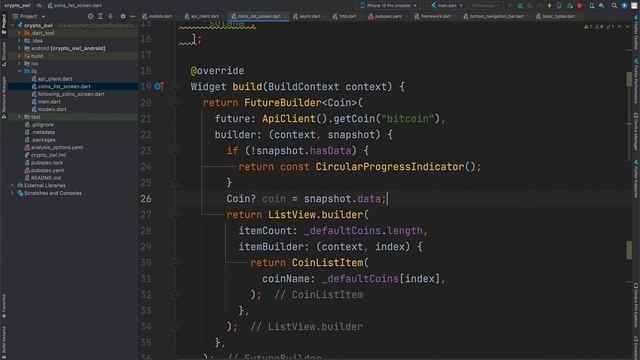Click the override gutter icon on line 19
Image resolution: width=640 pixels, height=360 pixels.
click(x=159, y=87)
